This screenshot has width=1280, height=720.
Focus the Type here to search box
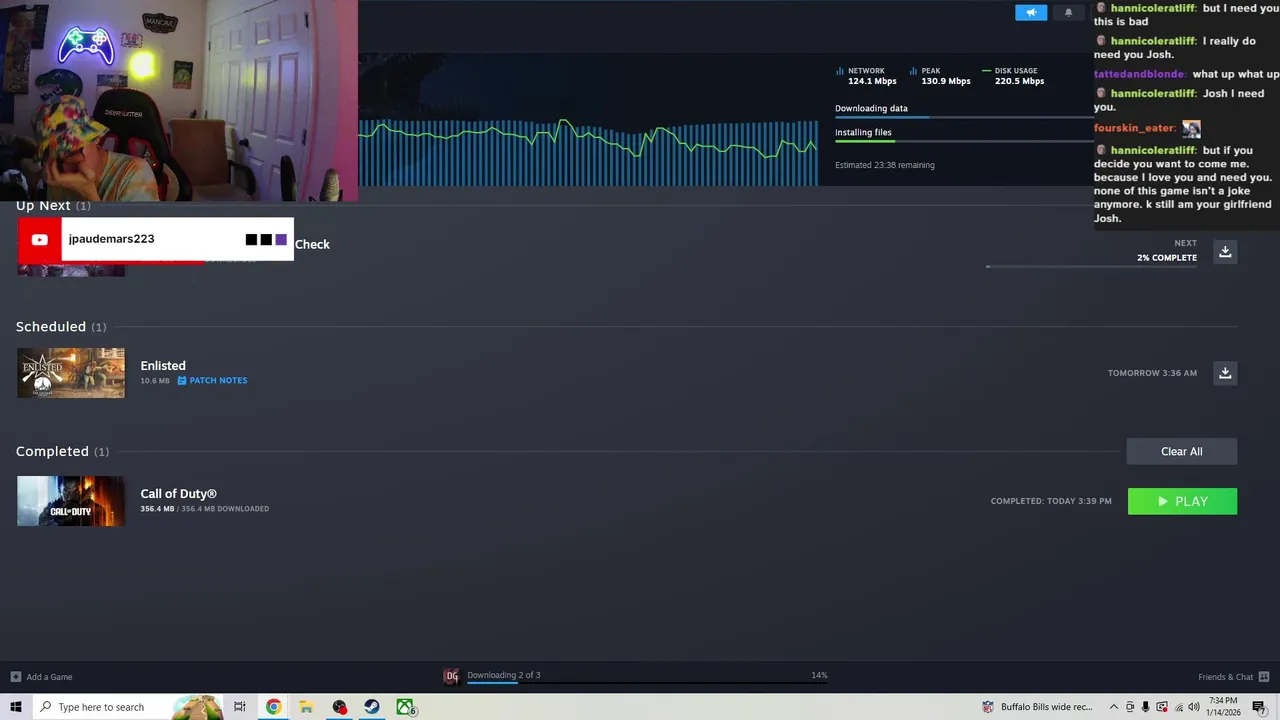coord(127,707)
